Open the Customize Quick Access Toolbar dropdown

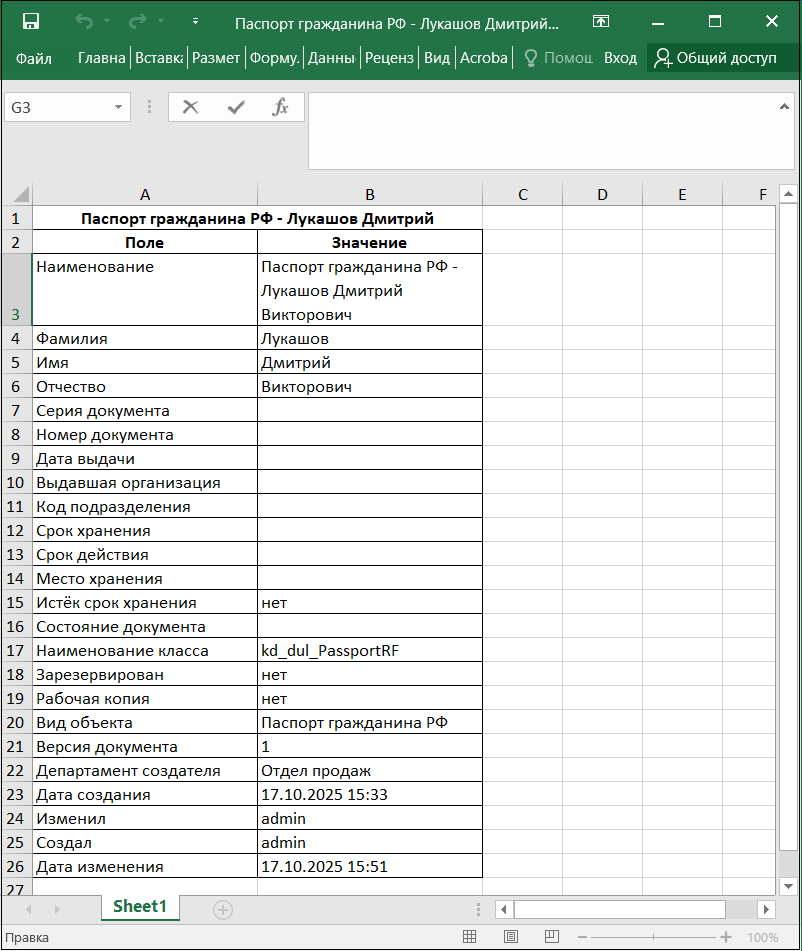pos(195,21)
